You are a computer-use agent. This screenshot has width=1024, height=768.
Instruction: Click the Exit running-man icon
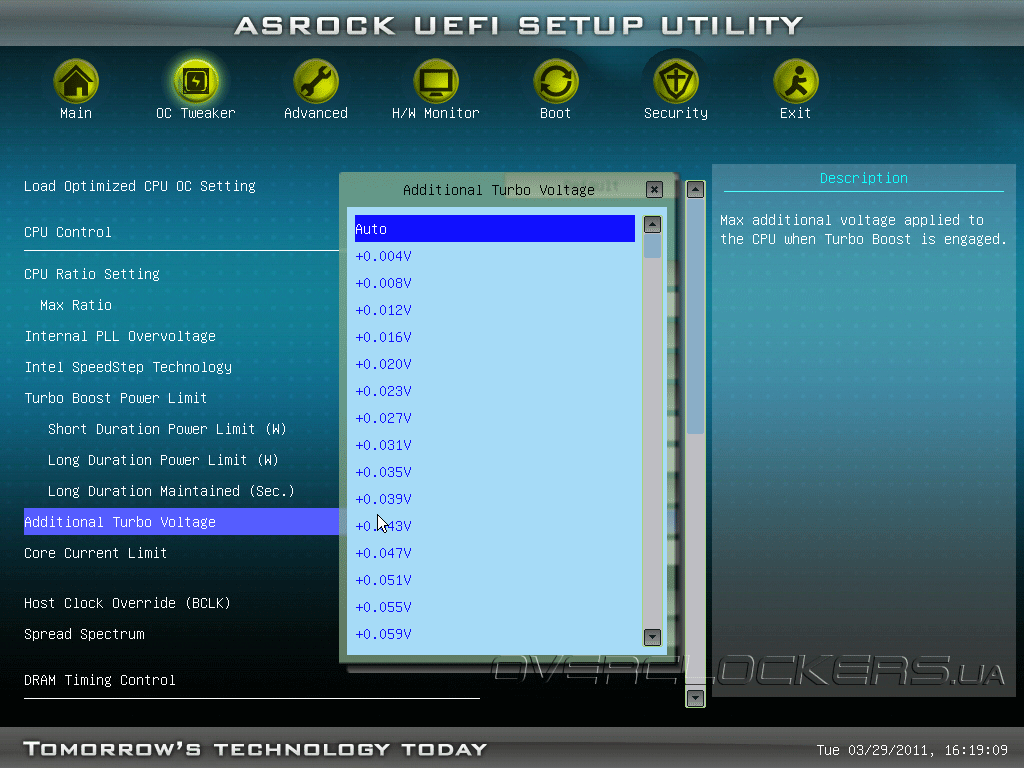[x=795, y=81]
